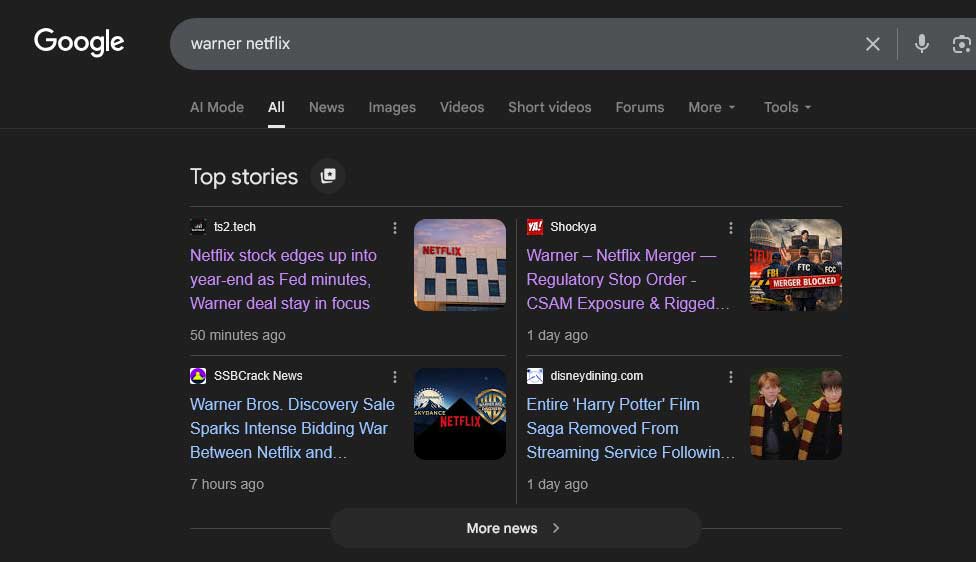Viewport: 976px width, 562px height.
Task: Open the News tab
Action: [326, 107]
